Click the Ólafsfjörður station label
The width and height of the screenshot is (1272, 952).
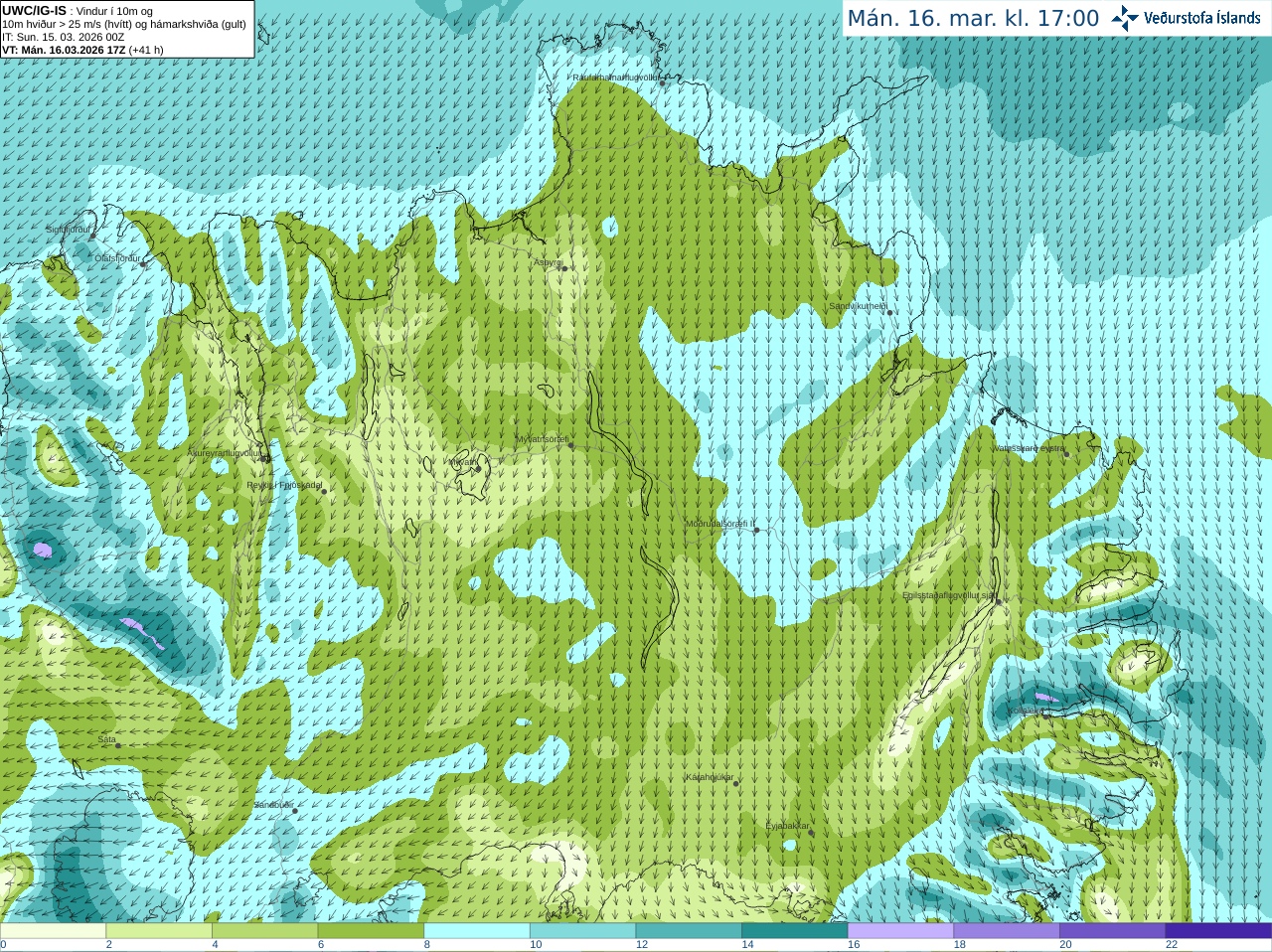pyautogui.click(x=117, y=258)
